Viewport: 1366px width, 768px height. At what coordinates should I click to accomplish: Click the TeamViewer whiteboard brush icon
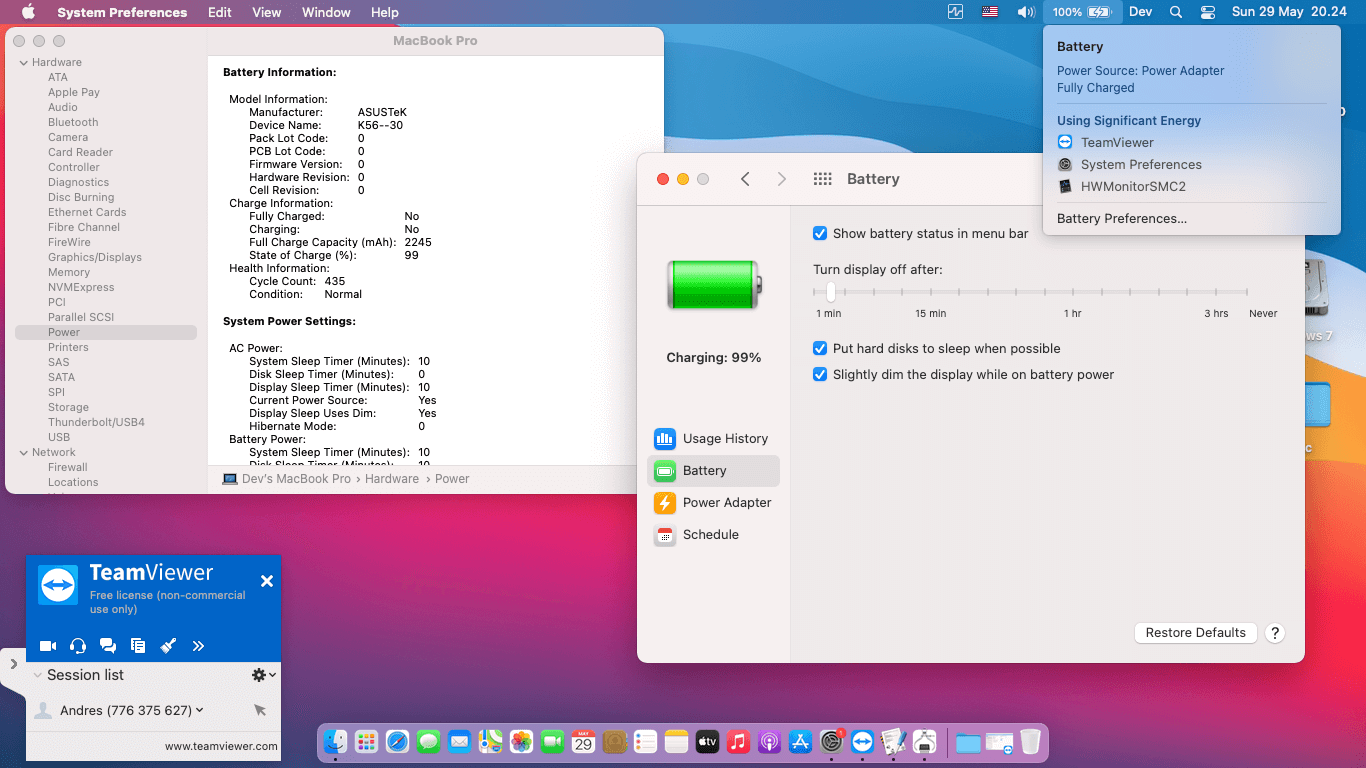pyautogui.click(x=168, y=646)
